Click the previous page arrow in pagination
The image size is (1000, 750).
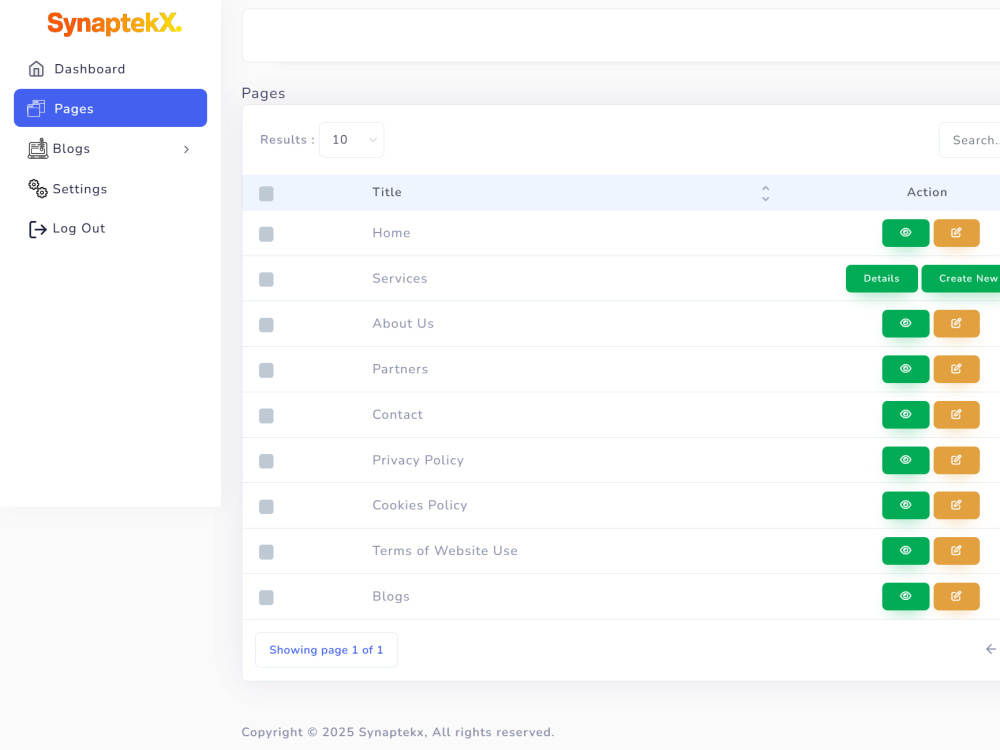click(x=991, y=649)
